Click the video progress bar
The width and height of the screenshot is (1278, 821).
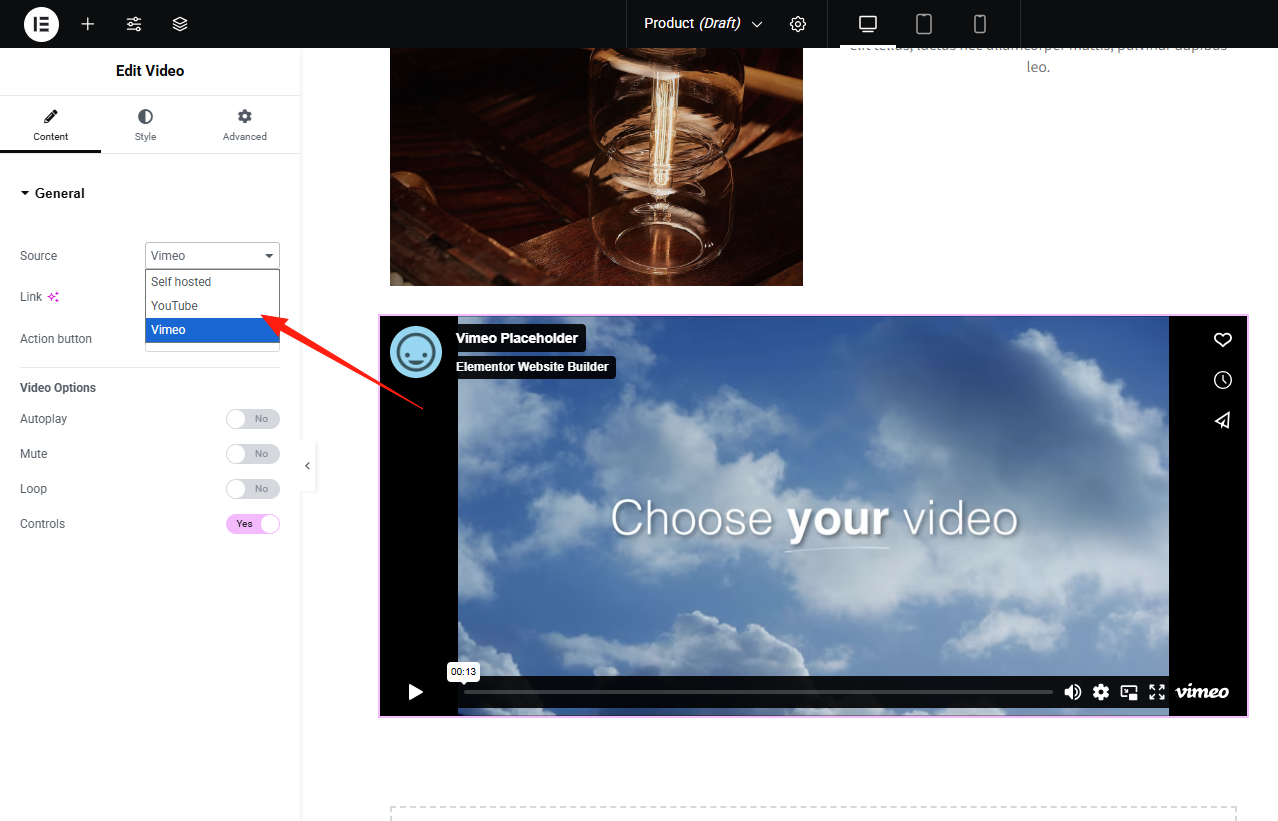point(757,692)
